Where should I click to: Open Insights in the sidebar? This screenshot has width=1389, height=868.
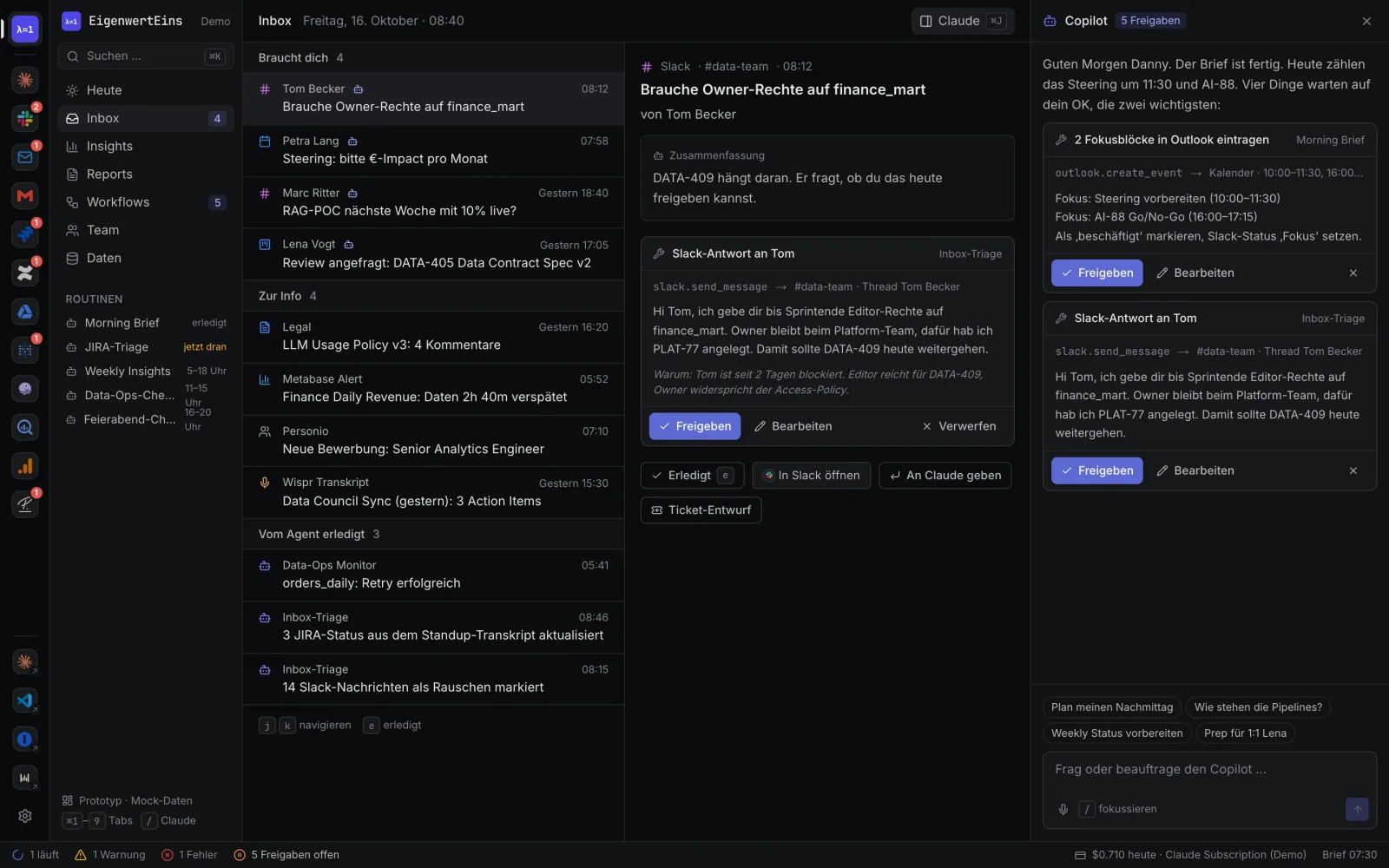146,147
